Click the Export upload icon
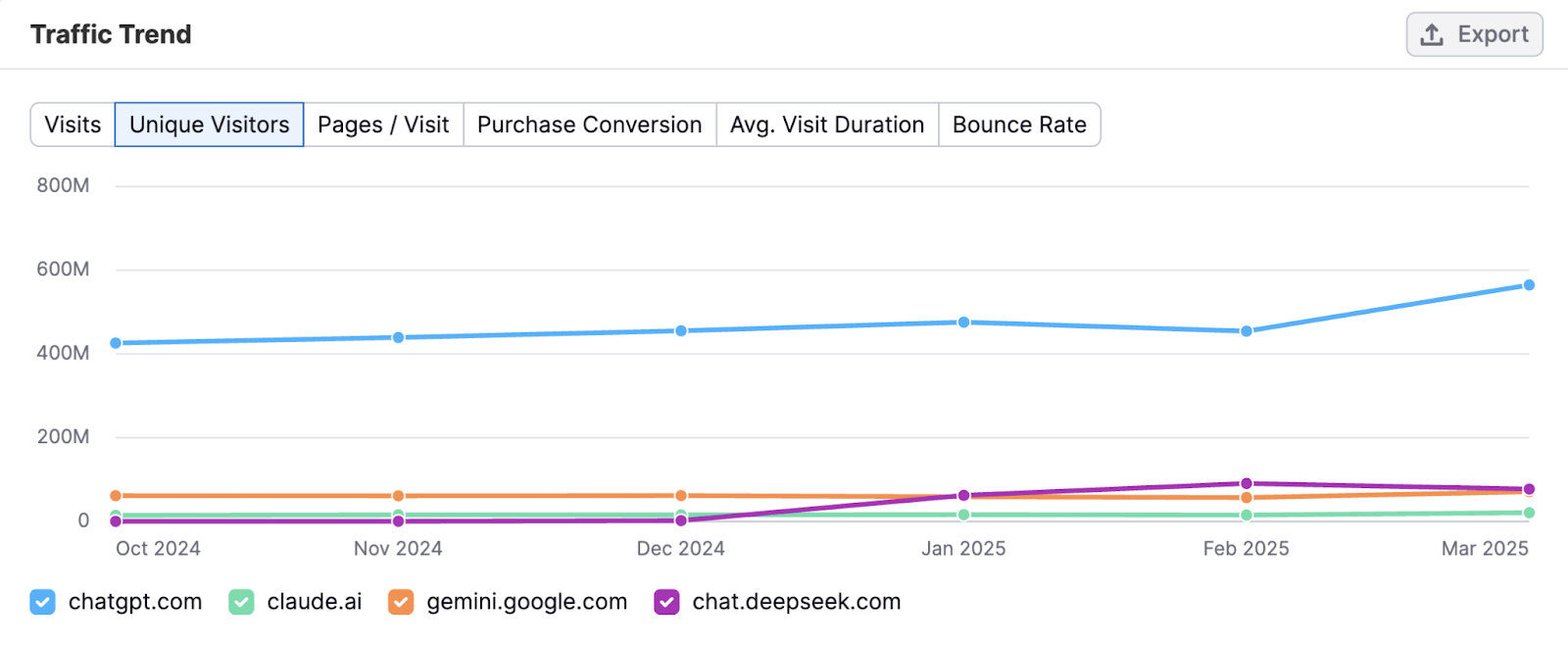The width and height of the screenshot is (1568, 646). [1432, 33]
